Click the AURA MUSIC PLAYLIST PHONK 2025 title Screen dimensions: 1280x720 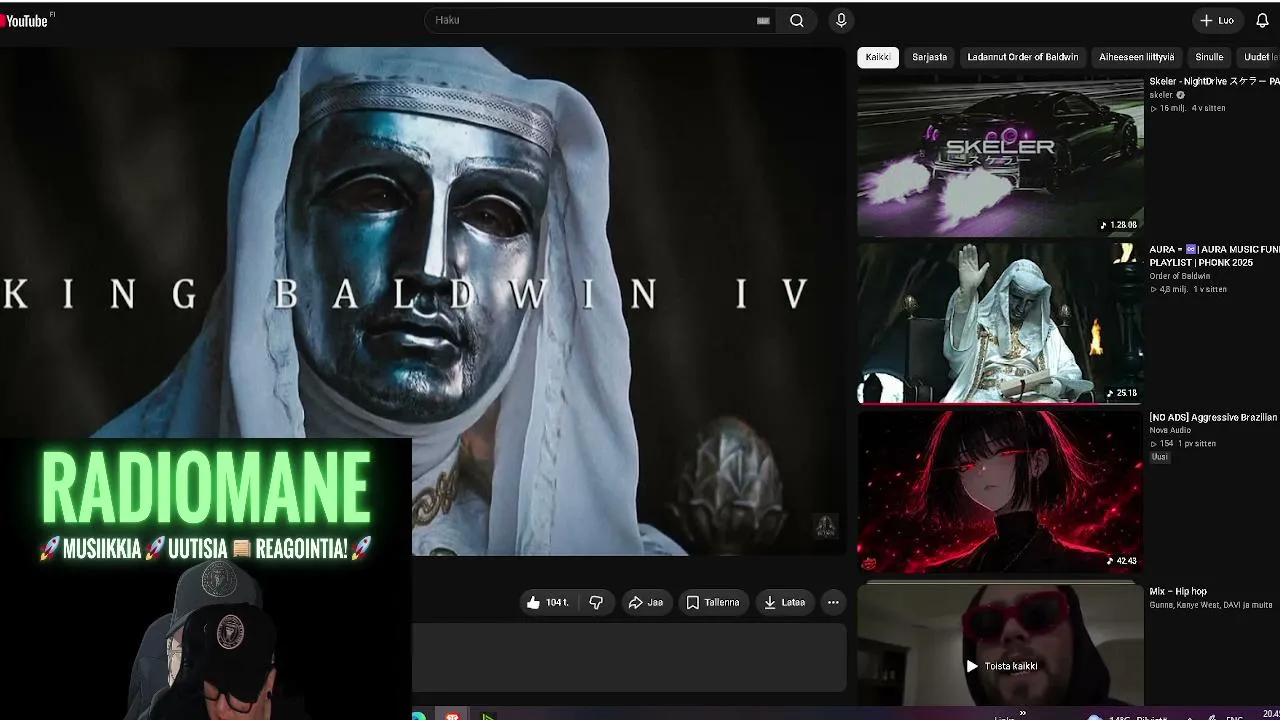pos(1214,256)
